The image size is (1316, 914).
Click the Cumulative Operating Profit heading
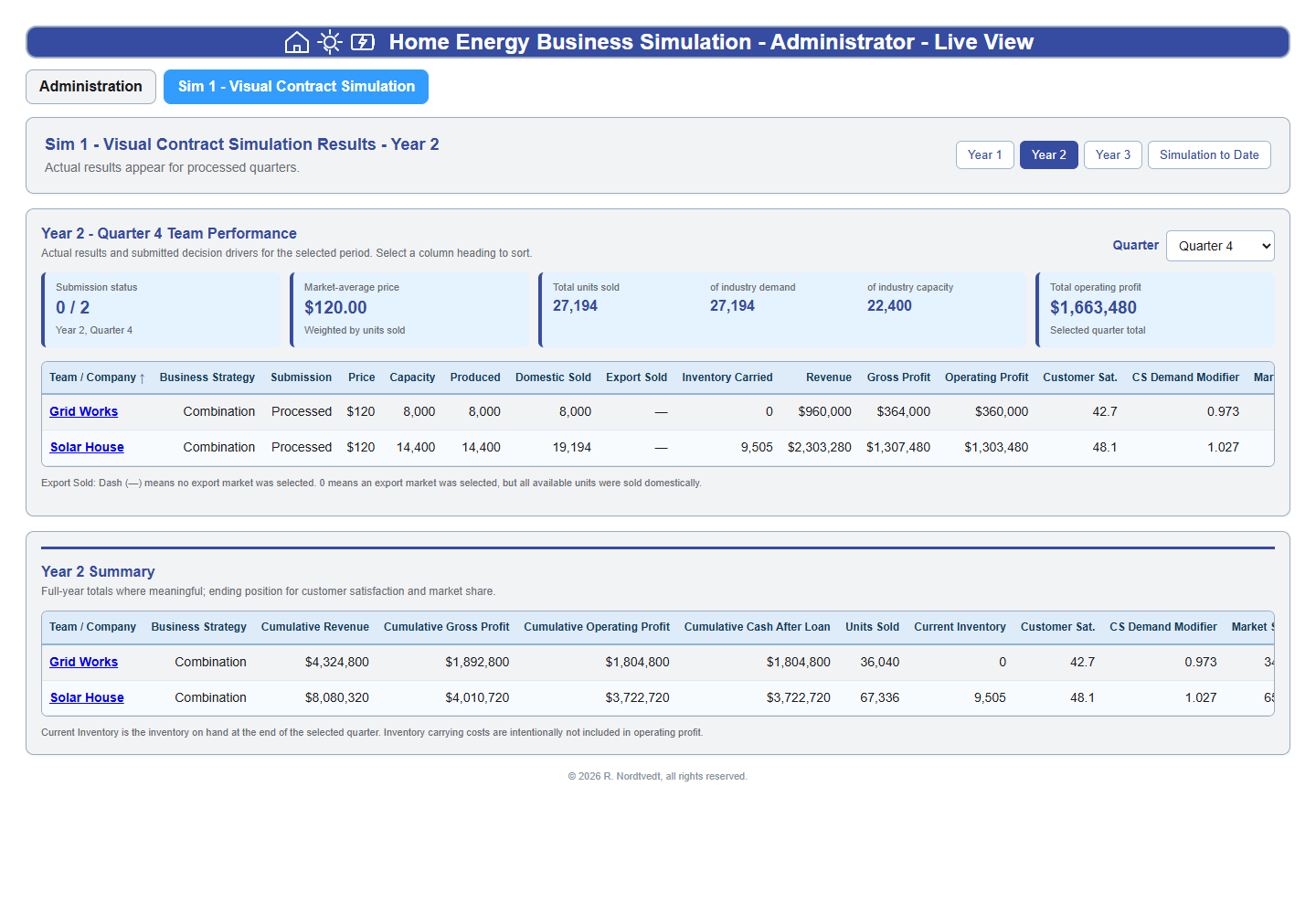click(597, 627)
